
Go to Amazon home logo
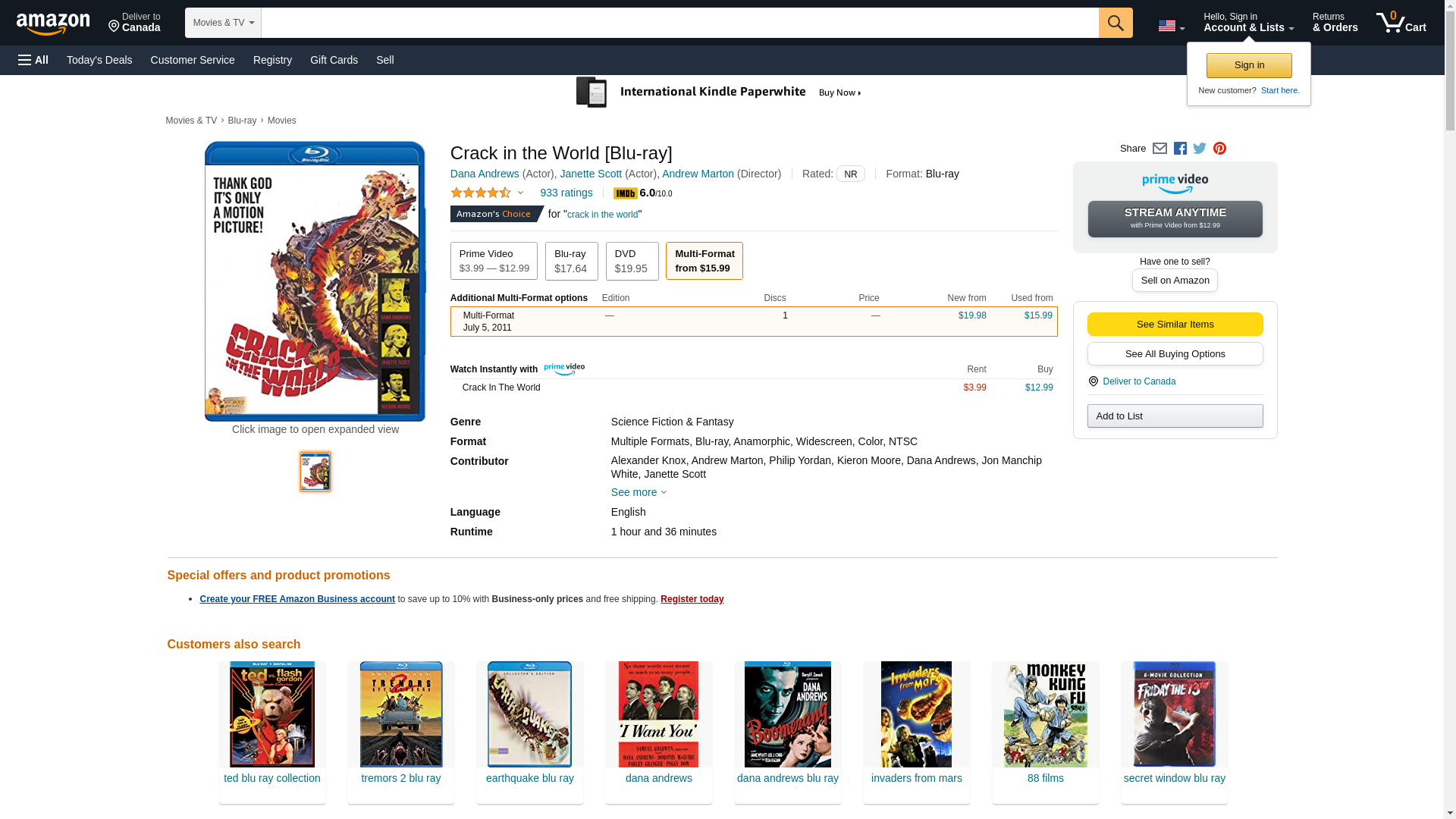(53, 24)
